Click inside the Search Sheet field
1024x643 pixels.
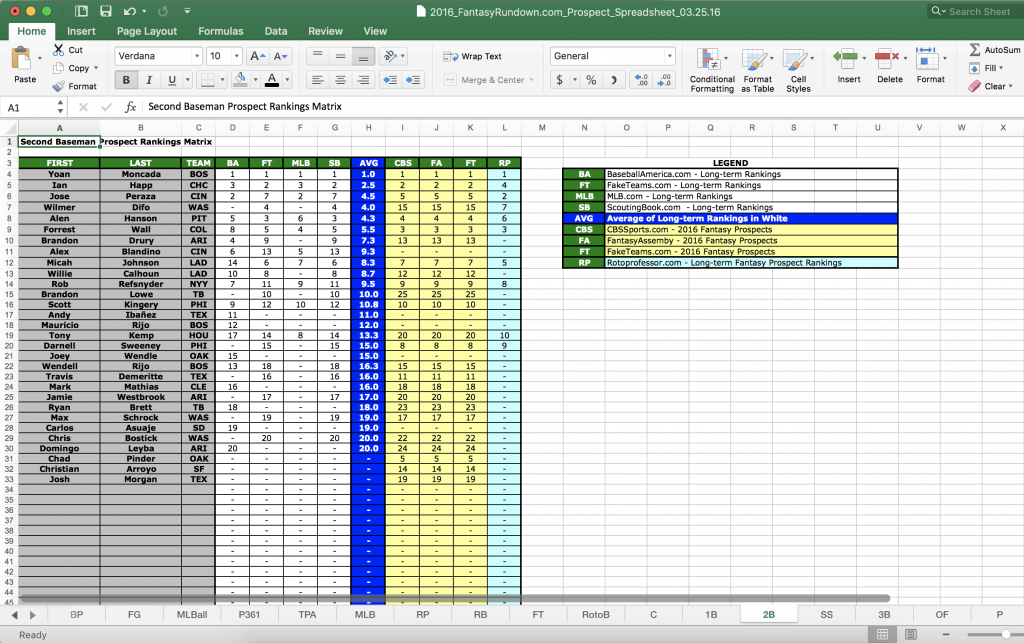point(984,12)
